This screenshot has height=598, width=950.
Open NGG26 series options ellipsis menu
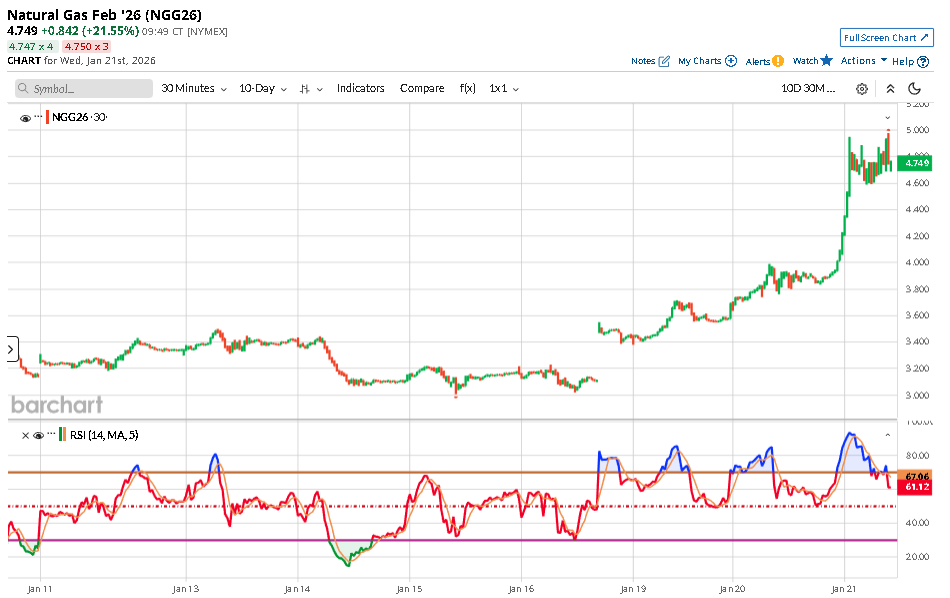pos(38,117)
